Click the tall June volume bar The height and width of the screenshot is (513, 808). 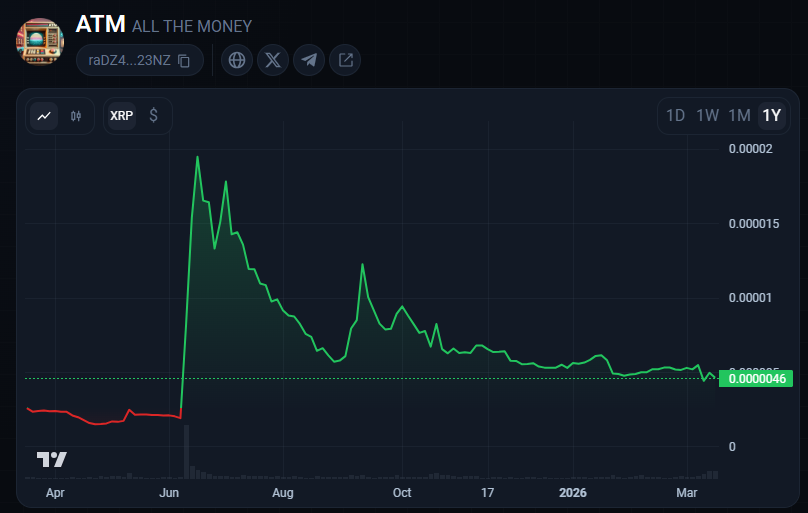tap(187, 452)
